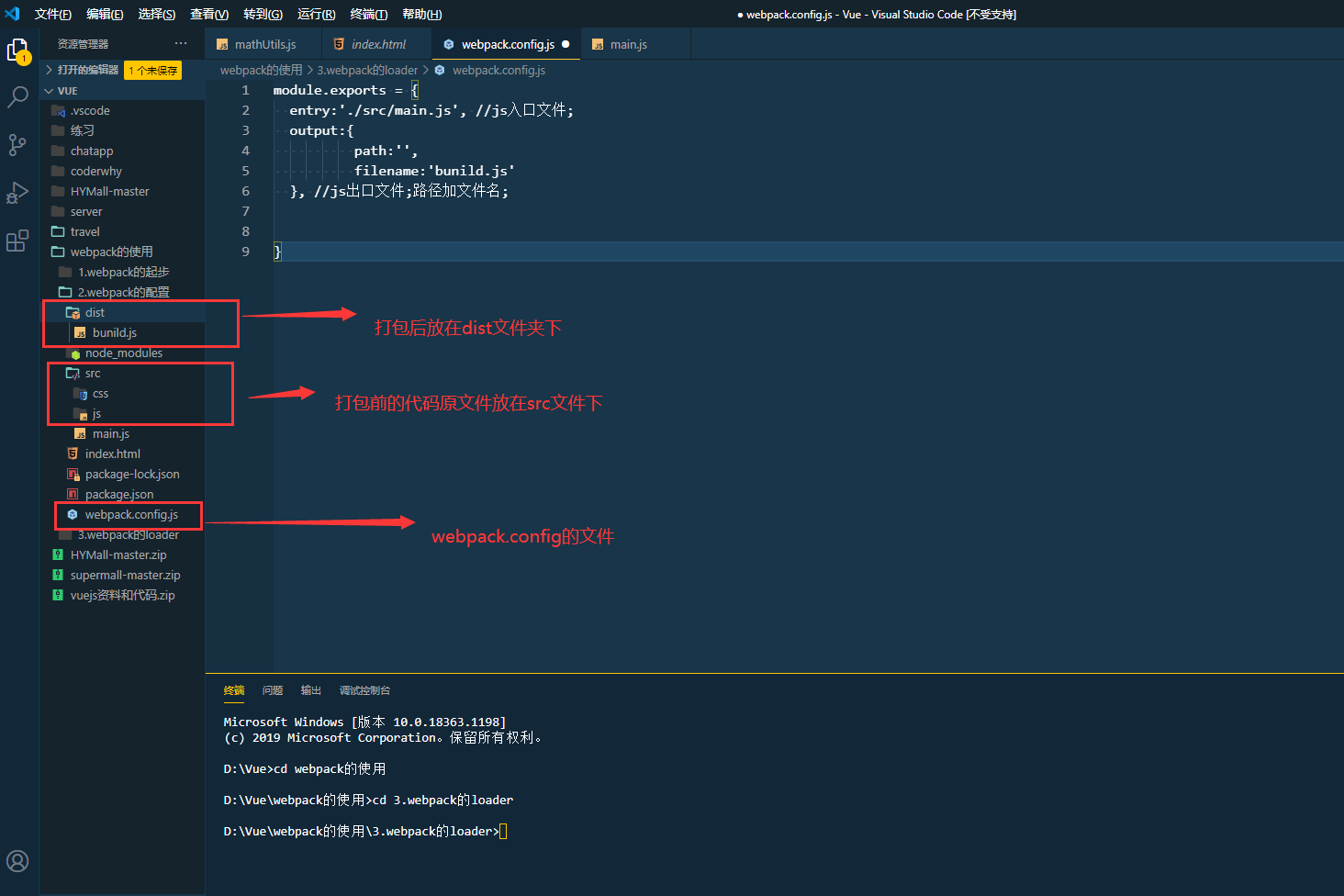This screenshot has width=1344, height=896.
Task: Click the 1个未保存 badge
Action: click(152, 69)
